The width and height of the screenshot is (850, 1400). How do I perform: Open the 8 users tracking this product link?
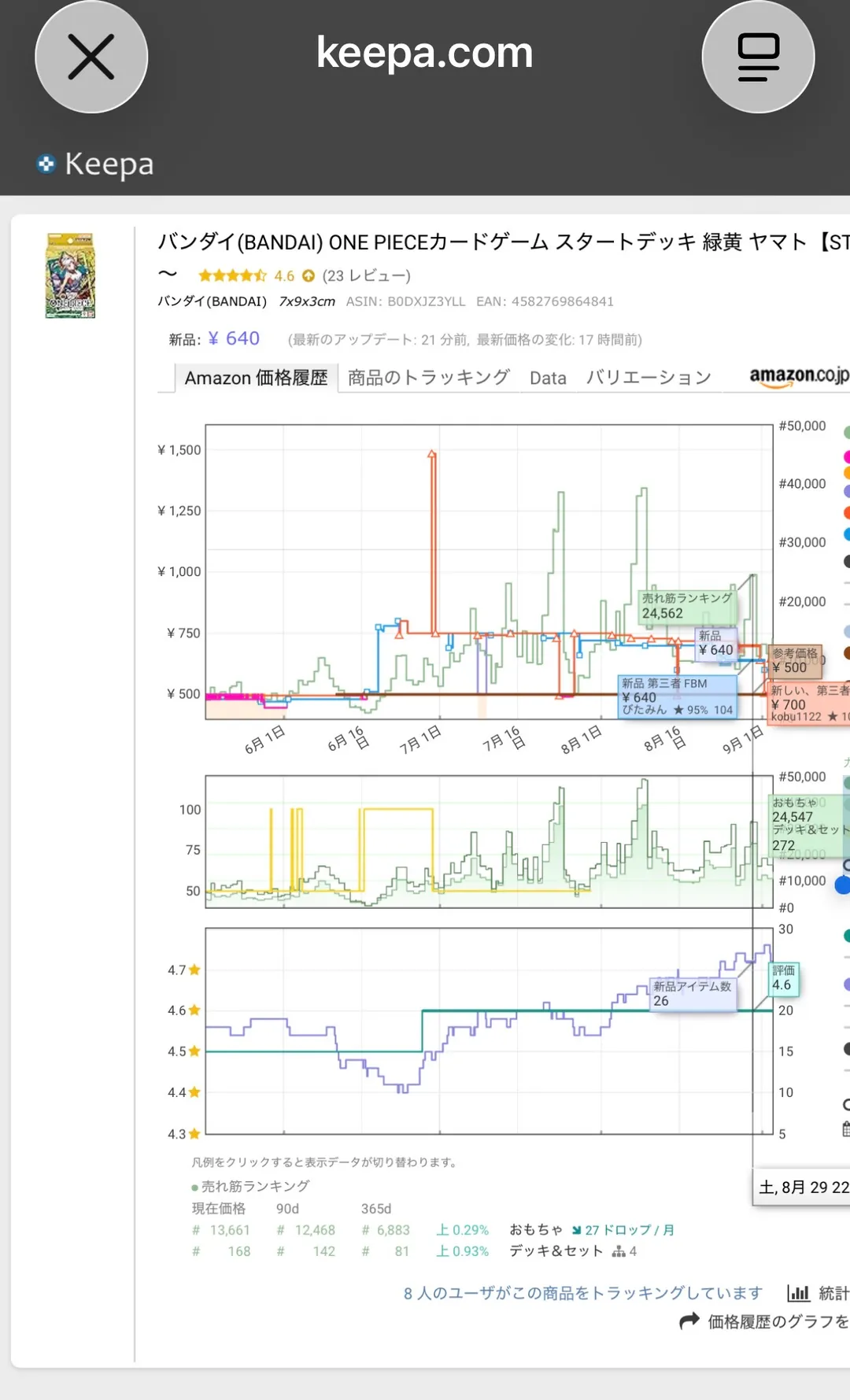tap(583, 1293)
